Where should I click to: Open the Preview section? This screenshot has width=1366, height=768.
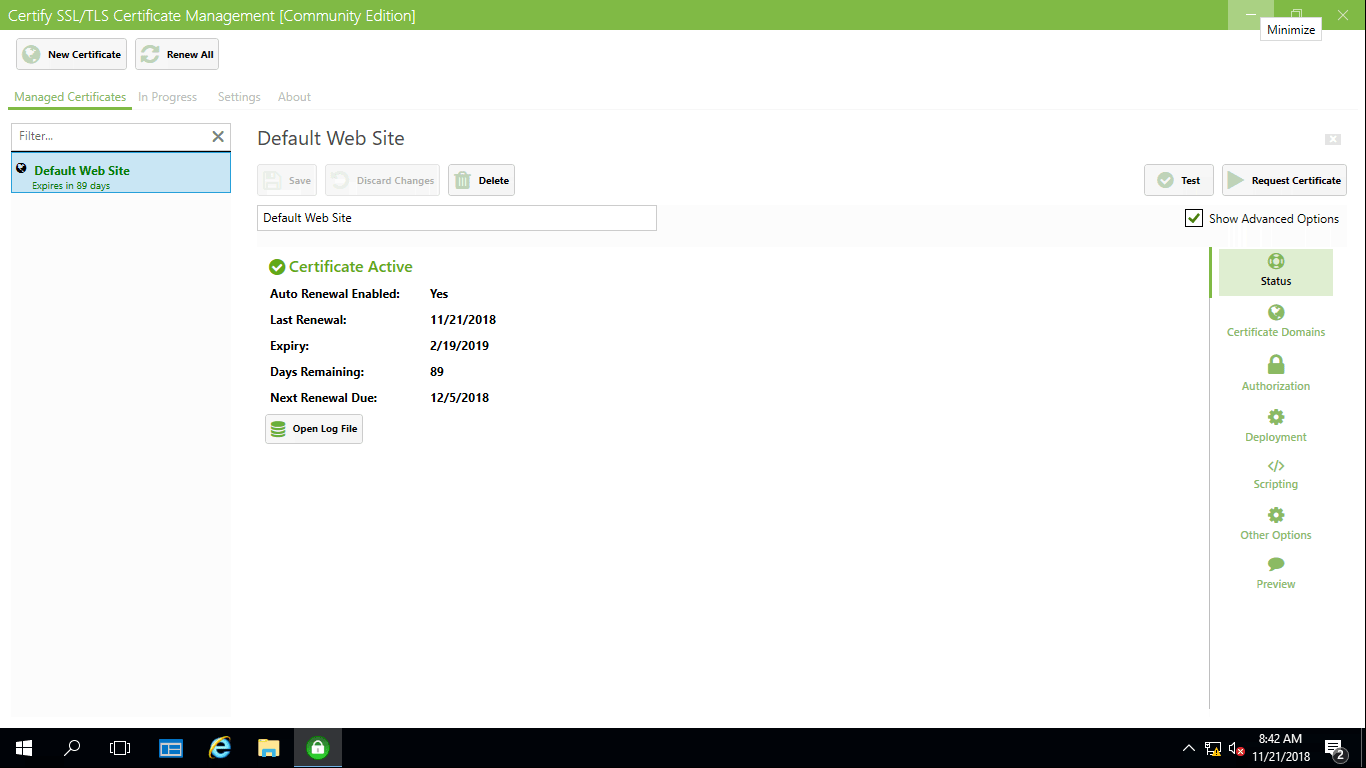coord(1275,574)
